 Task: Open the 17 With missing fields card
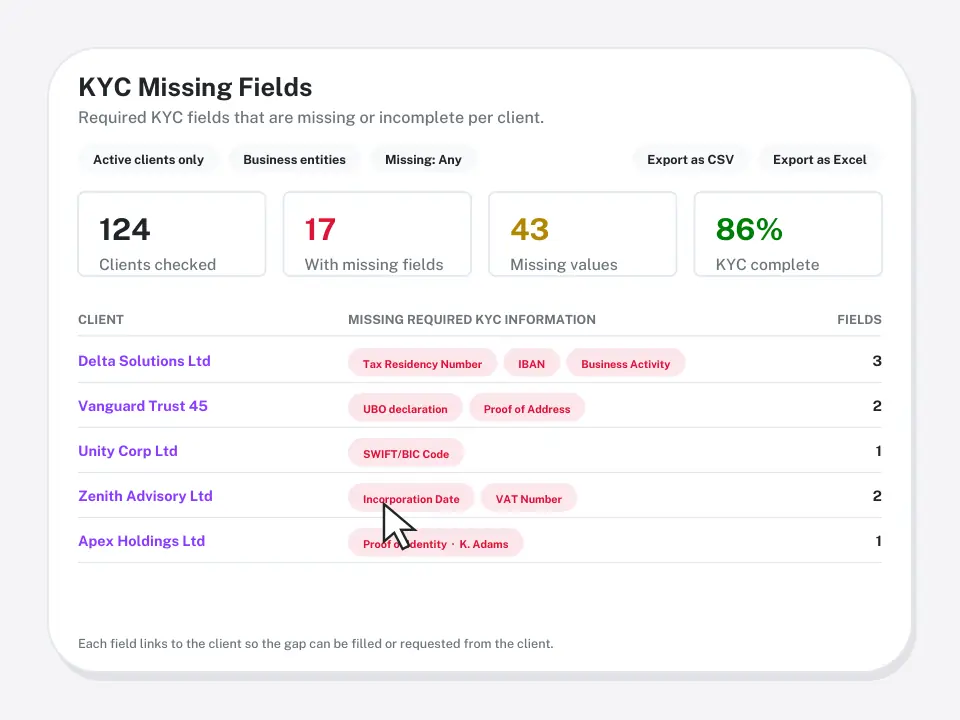click(377, 234)
